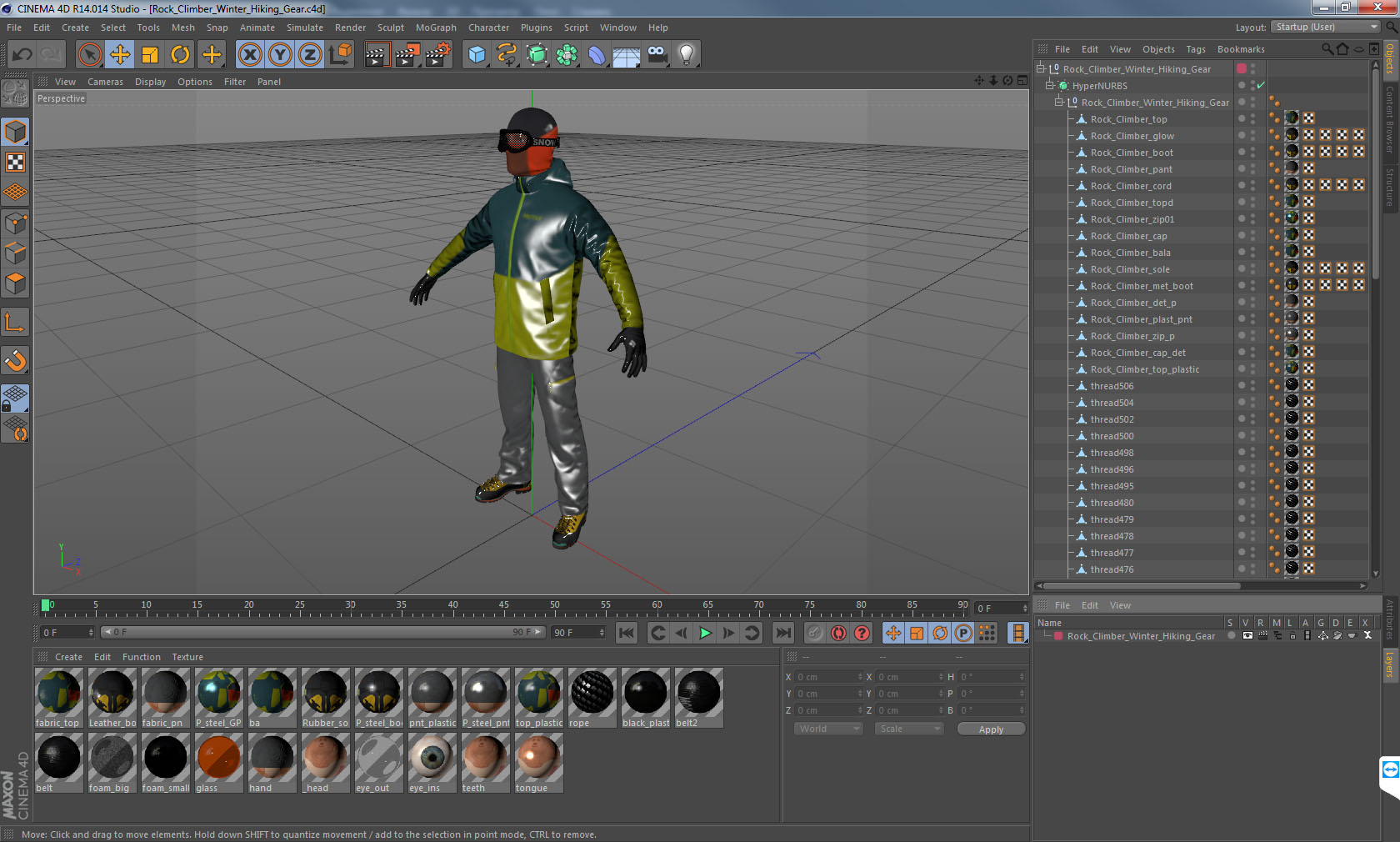Viewport: 1400px width, 842px height.
Task: Go to start of animation
Action: pyautogui.click(x=627, y=633)
